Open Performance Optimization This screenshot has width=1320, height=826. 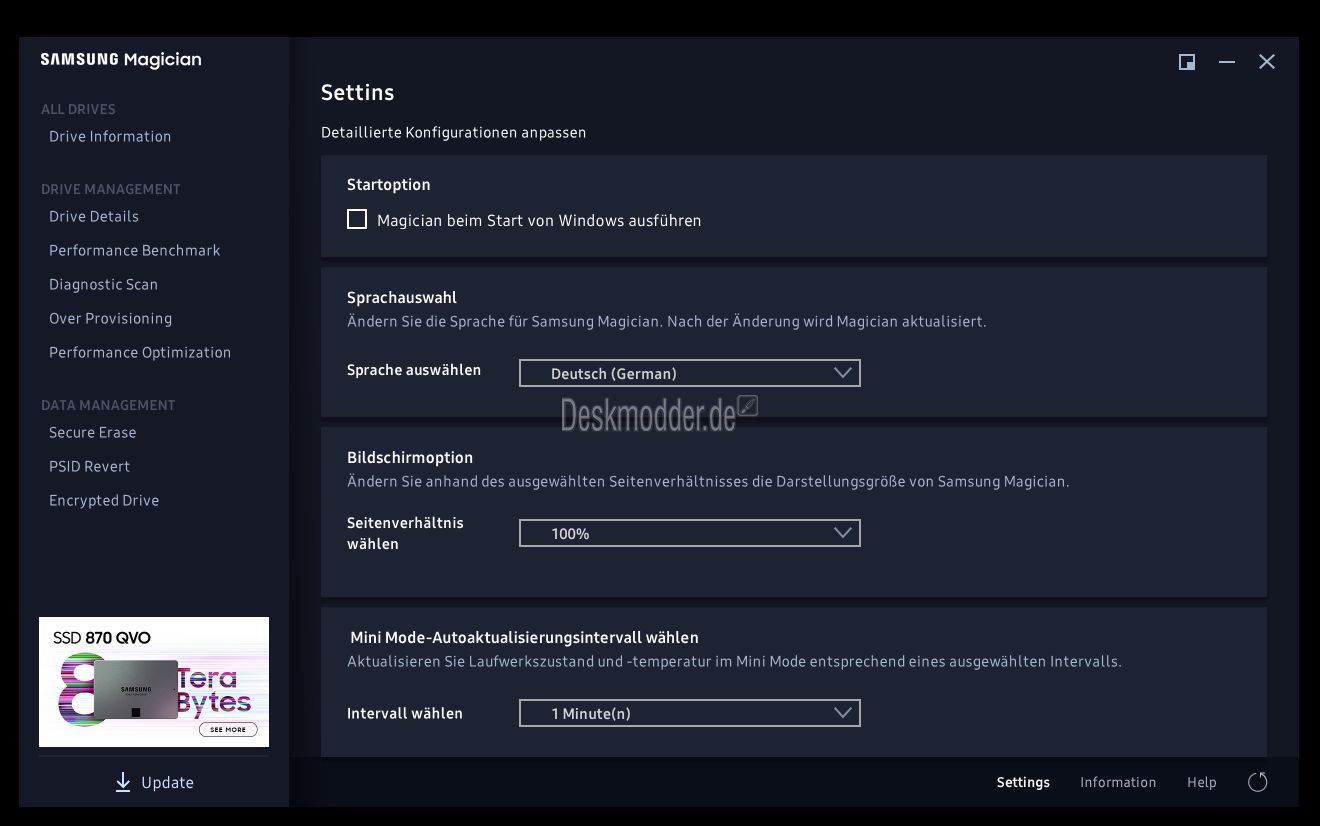(140, 352)
